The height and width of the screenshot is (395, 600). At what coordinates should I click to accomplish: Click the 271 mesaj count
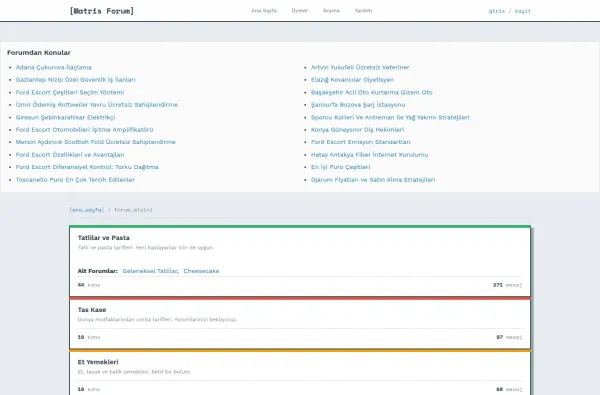click(508, 285)
